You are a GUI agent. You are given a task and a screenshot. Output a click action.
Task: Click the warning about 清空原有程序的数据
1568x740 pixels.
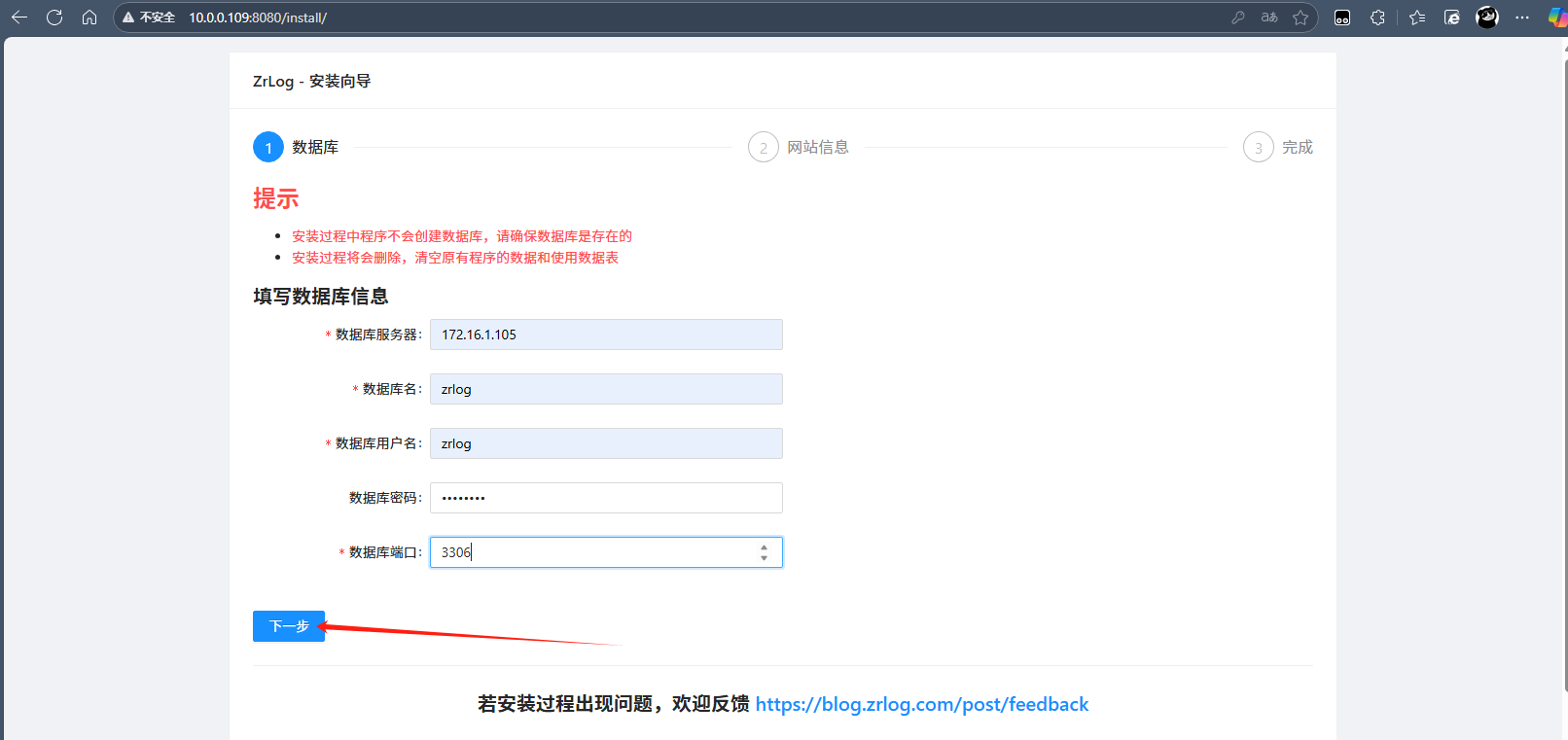455,258
